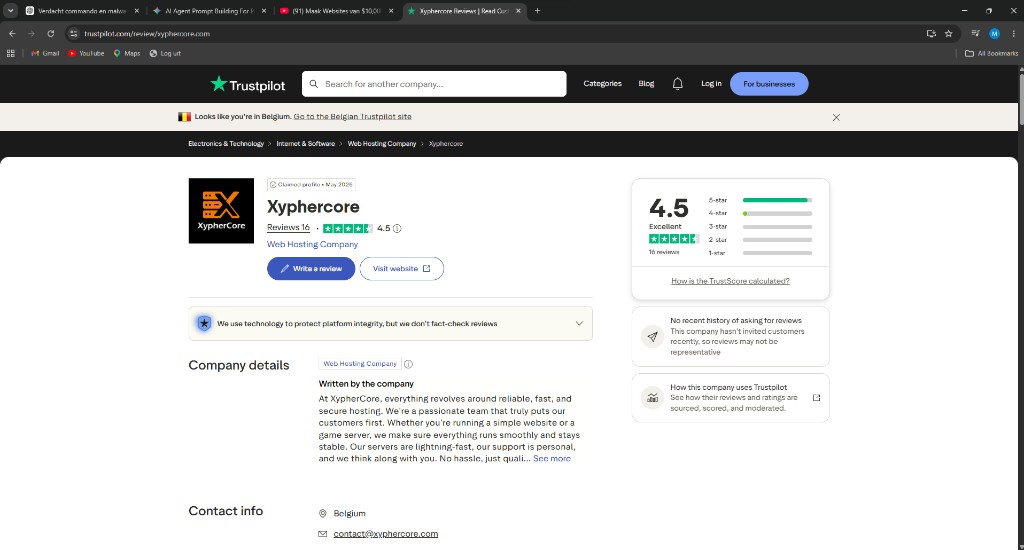
Task: Open the Maps bookmark
Action: point(127,54)
